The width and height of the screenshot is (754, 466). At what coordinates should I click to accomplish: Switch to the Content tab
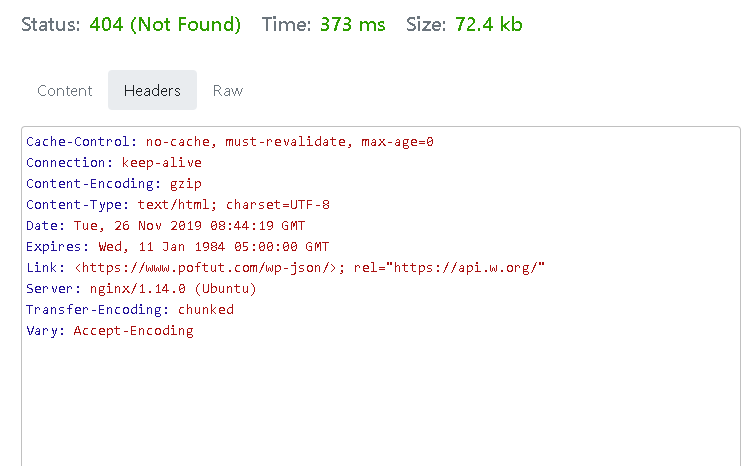64,90
